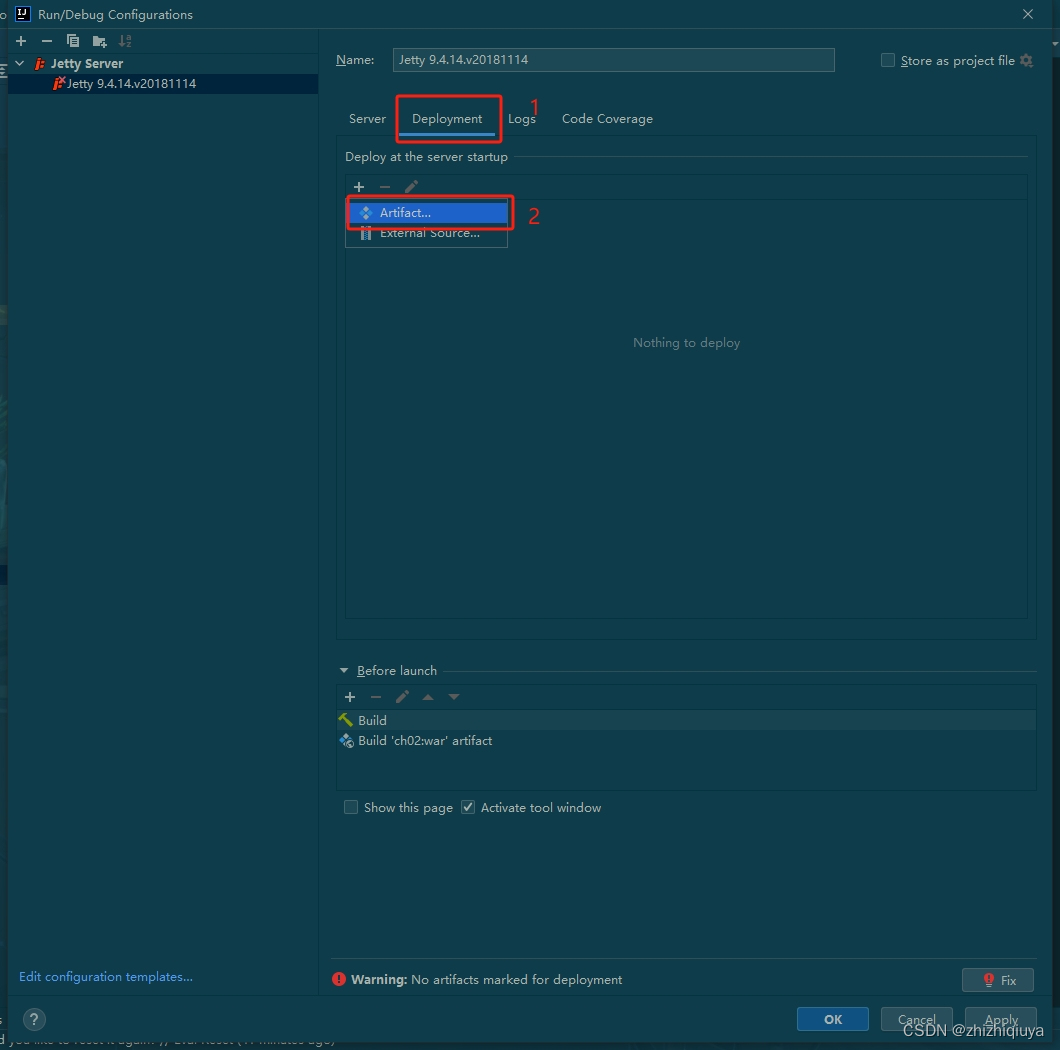Select the edit pencil in the Deployment toolbar

point(411,187)
